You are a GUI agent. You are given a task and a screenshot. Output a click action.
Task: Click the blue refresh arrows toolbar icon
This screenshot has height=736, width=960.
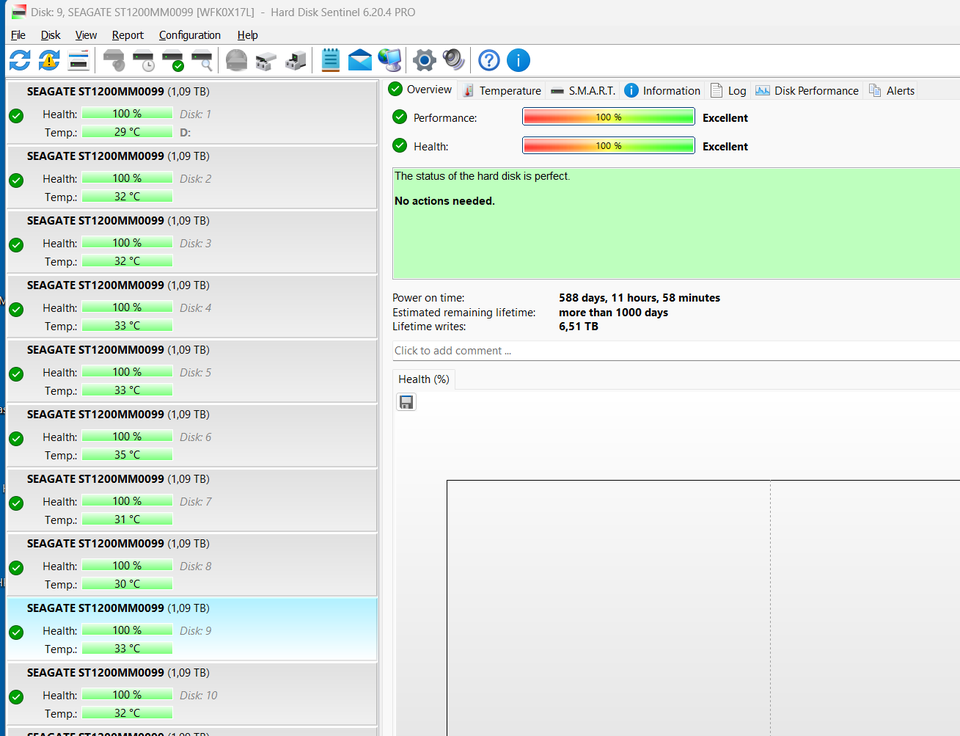point(20,60)
